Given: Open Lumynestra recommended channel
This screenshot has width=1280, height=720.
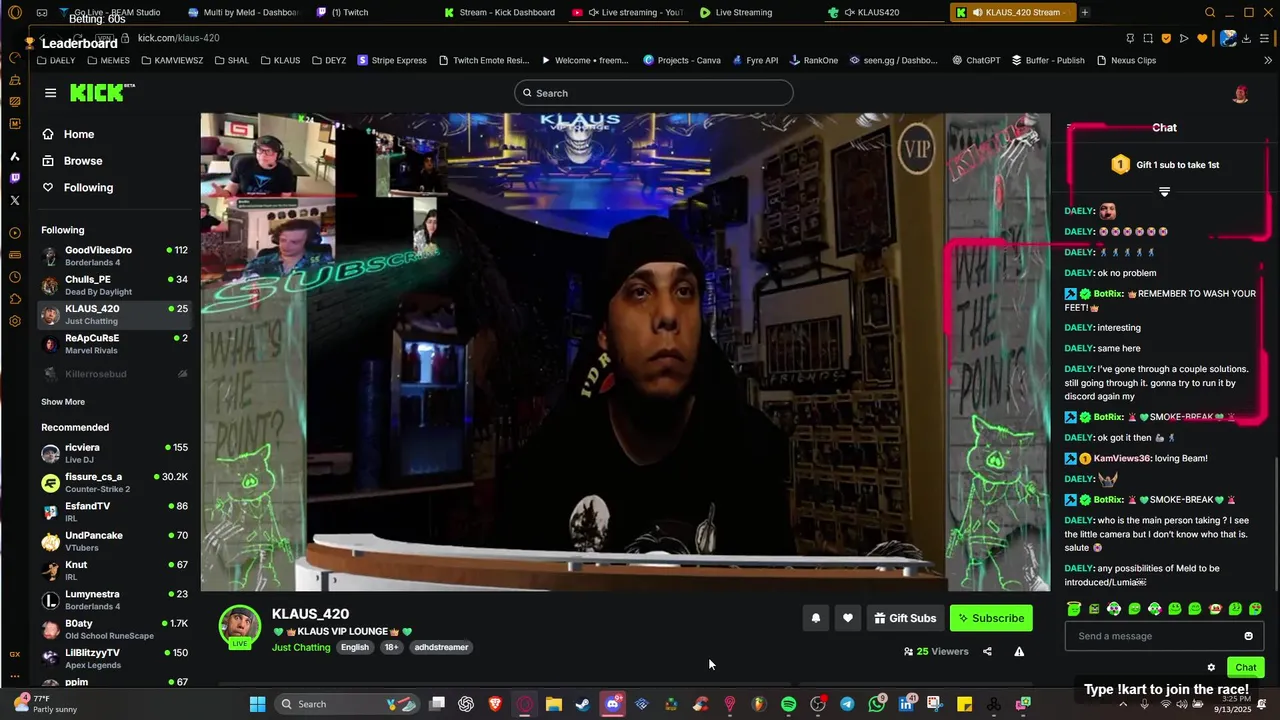Looking at the screenshot, I should pos(114,600).
